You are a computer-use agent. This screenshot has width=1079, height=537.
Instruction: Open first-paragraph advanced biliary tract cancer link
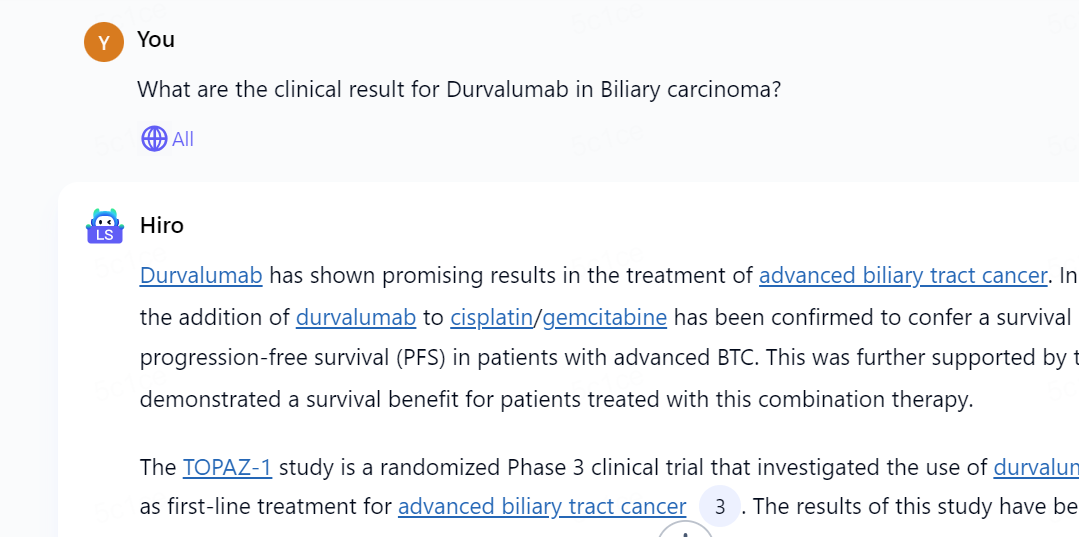pos(903,275)
